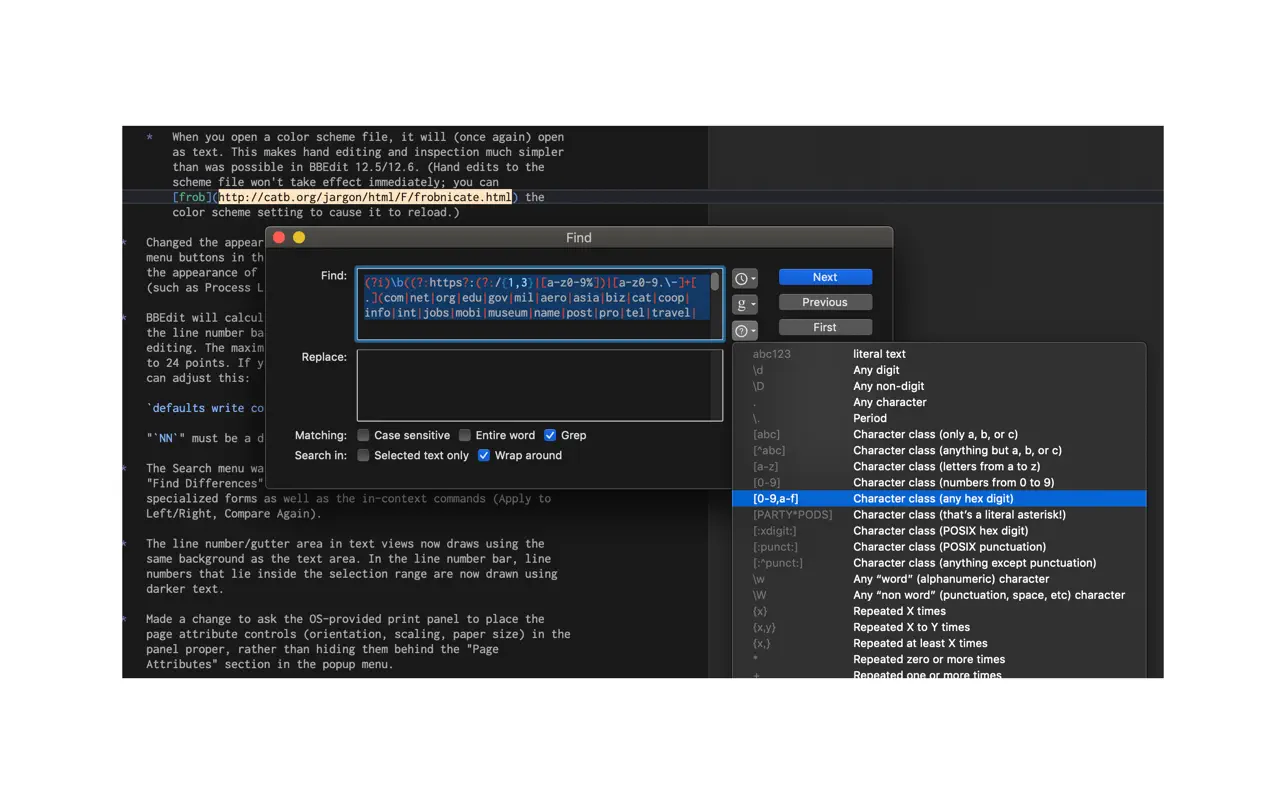
Task: Close the Find window with red button
Action: click(x=279, y=237)
